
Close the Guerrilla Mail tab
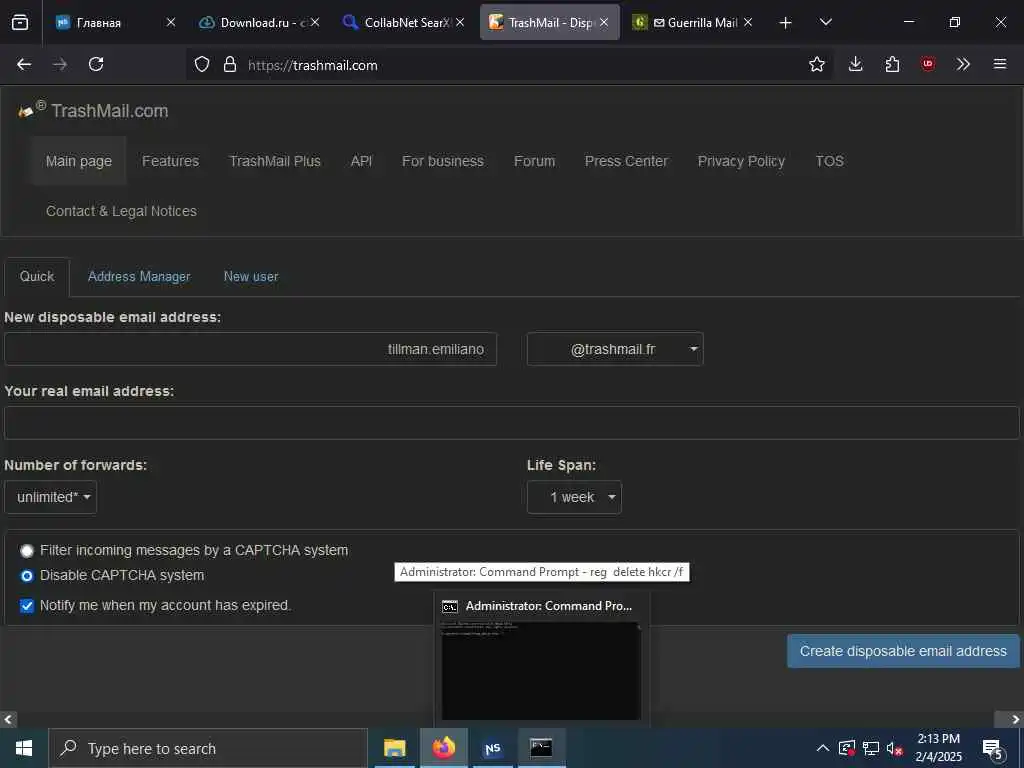(x=748, y=22)
